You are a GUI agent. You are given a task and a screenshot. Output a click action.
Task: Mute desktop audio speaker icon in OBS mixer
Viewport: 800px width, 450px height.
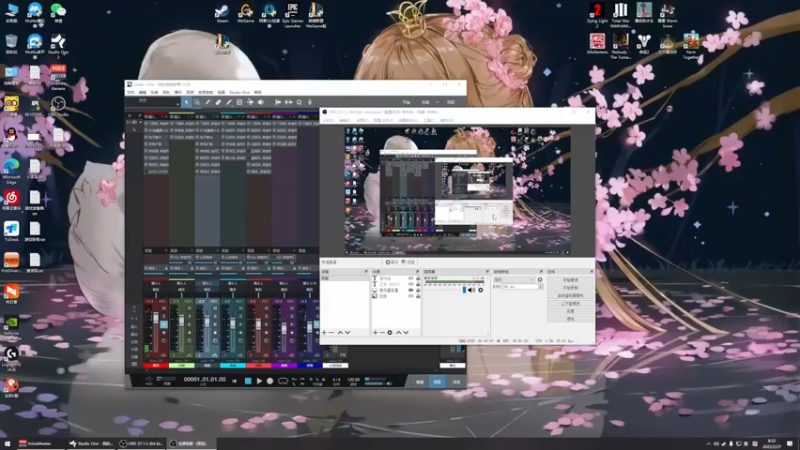(x=472, y=290)
